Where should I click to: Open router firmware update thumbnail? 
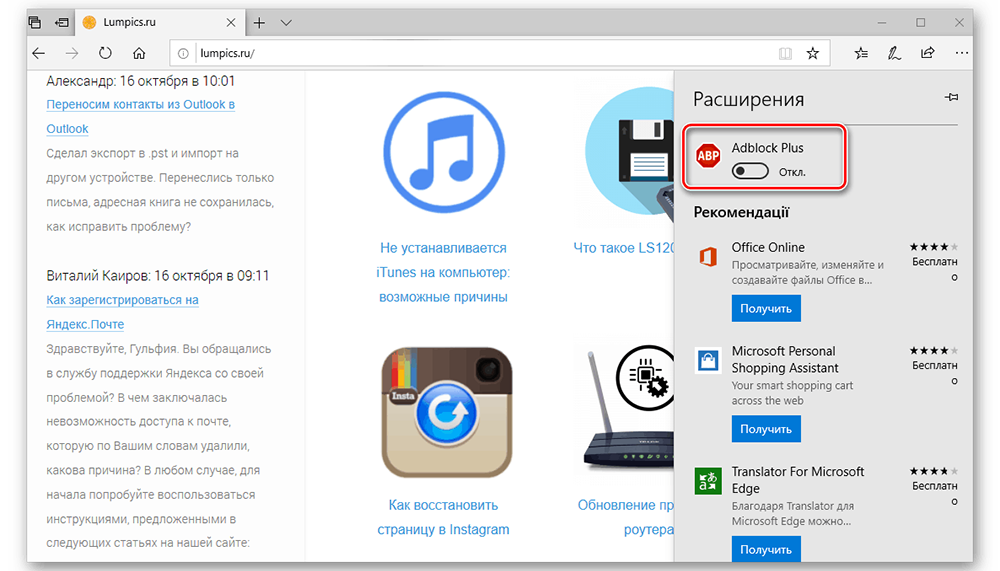tap(627, 408)
